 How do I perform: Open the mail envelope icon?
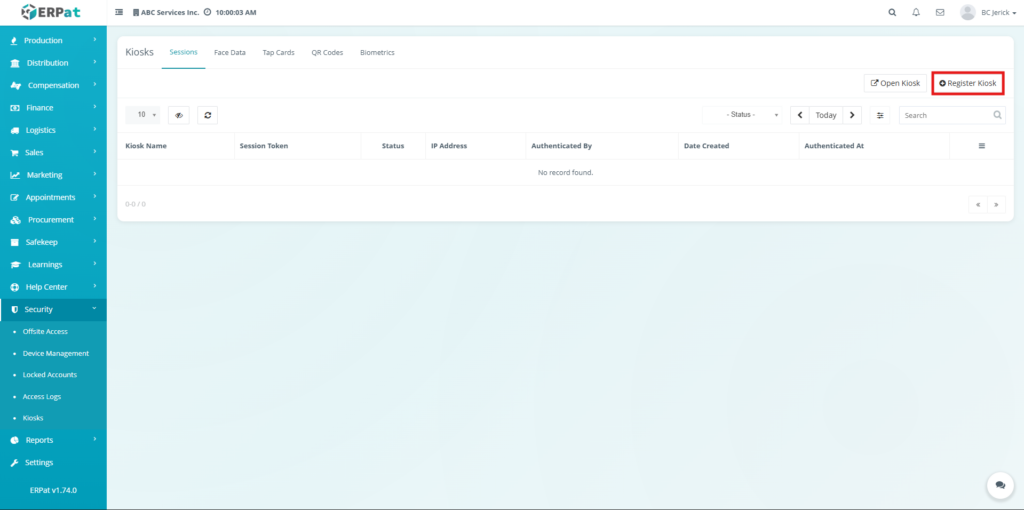(x=940, y=12)
